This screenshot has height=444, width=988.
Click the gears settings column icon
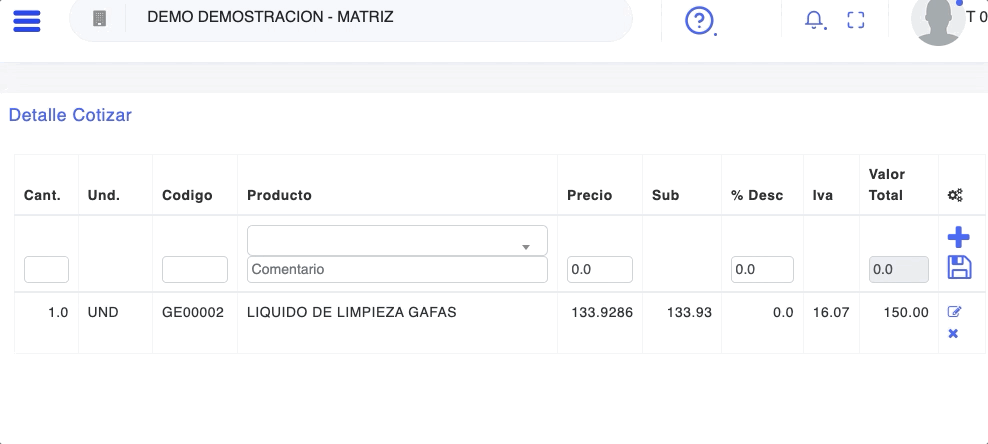[955, 196]
